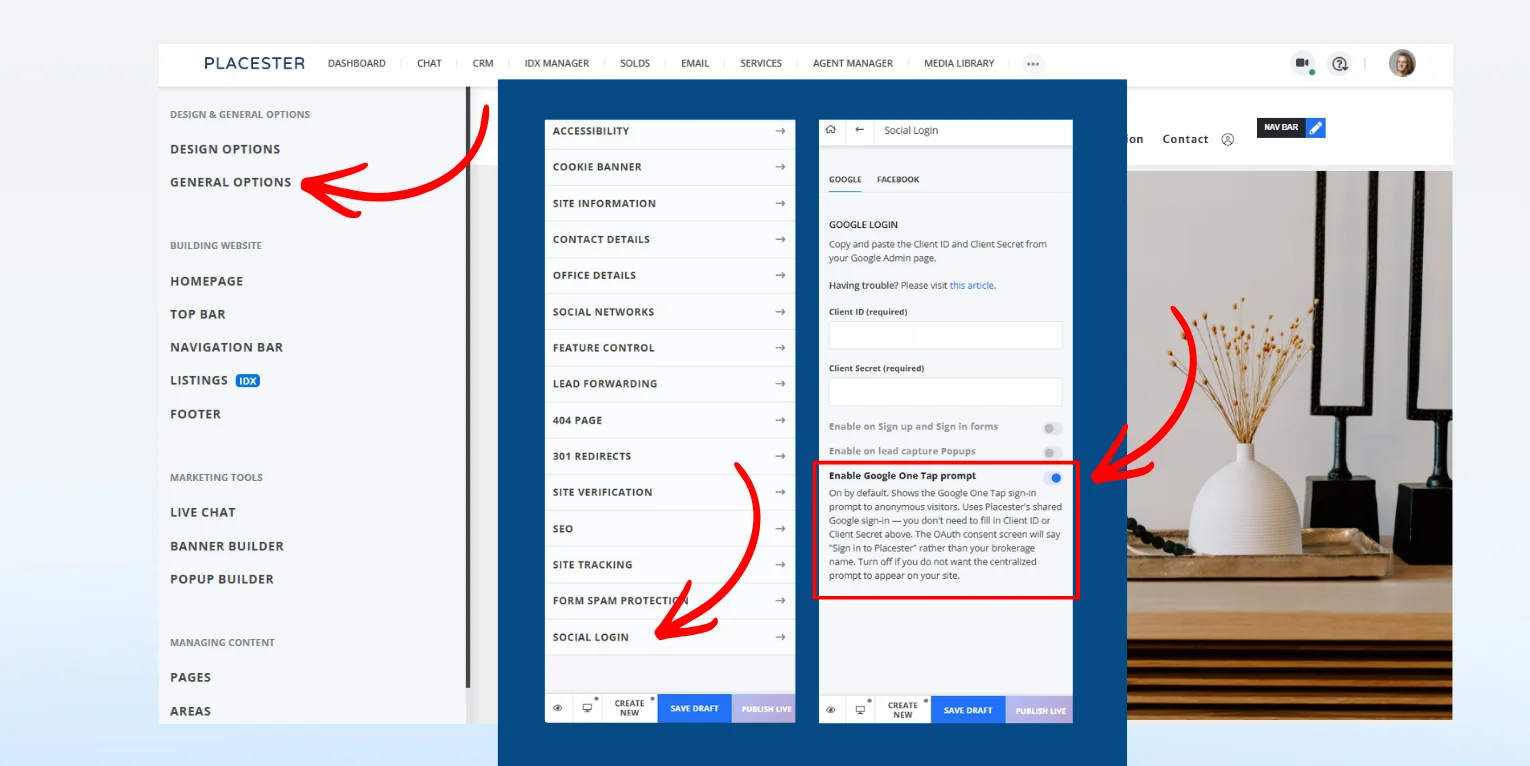The height and width of the screenshot is (766, 1530).
Task: Select Listings IDX in the sidebar
Action: coord(215,380)
